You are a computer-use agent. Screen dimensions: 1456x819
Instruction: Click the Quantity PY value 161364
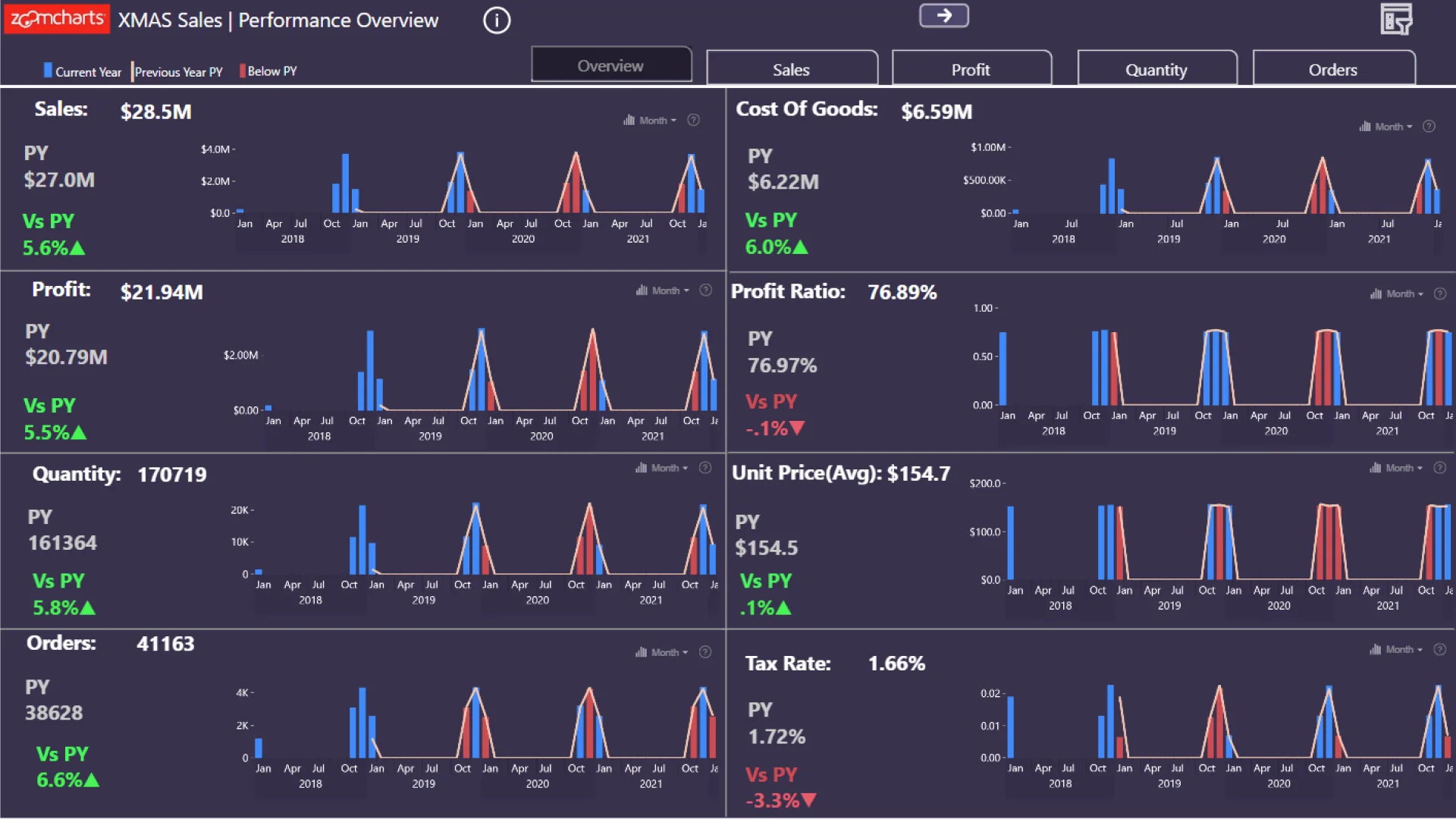coord(63,543)
